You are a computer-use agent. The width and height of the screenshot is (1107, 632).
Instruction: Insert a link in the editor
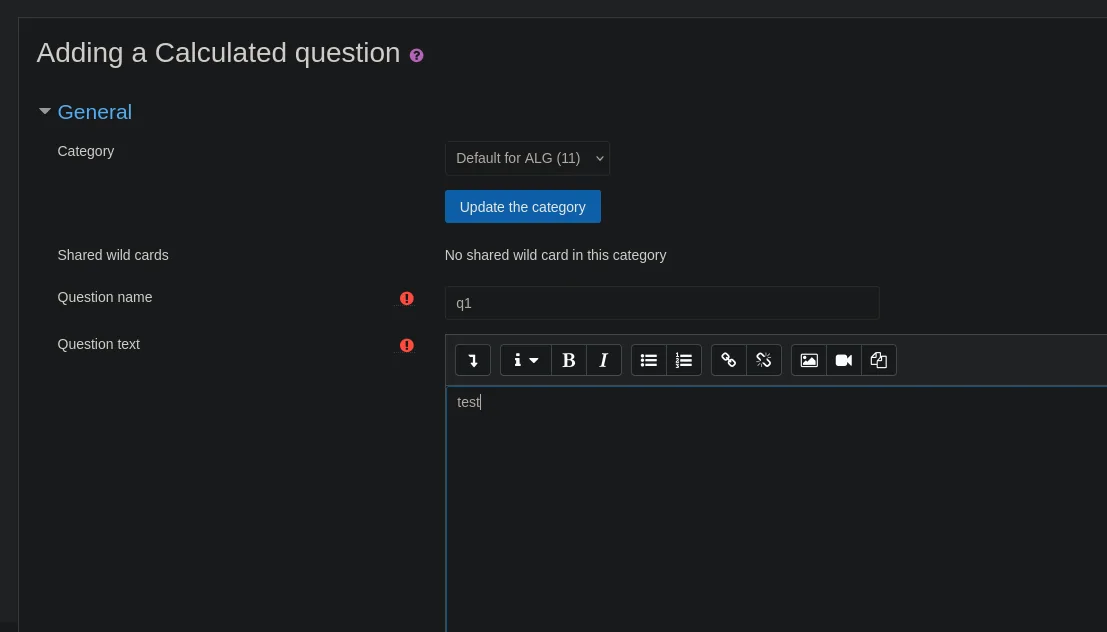click(729, 360)
